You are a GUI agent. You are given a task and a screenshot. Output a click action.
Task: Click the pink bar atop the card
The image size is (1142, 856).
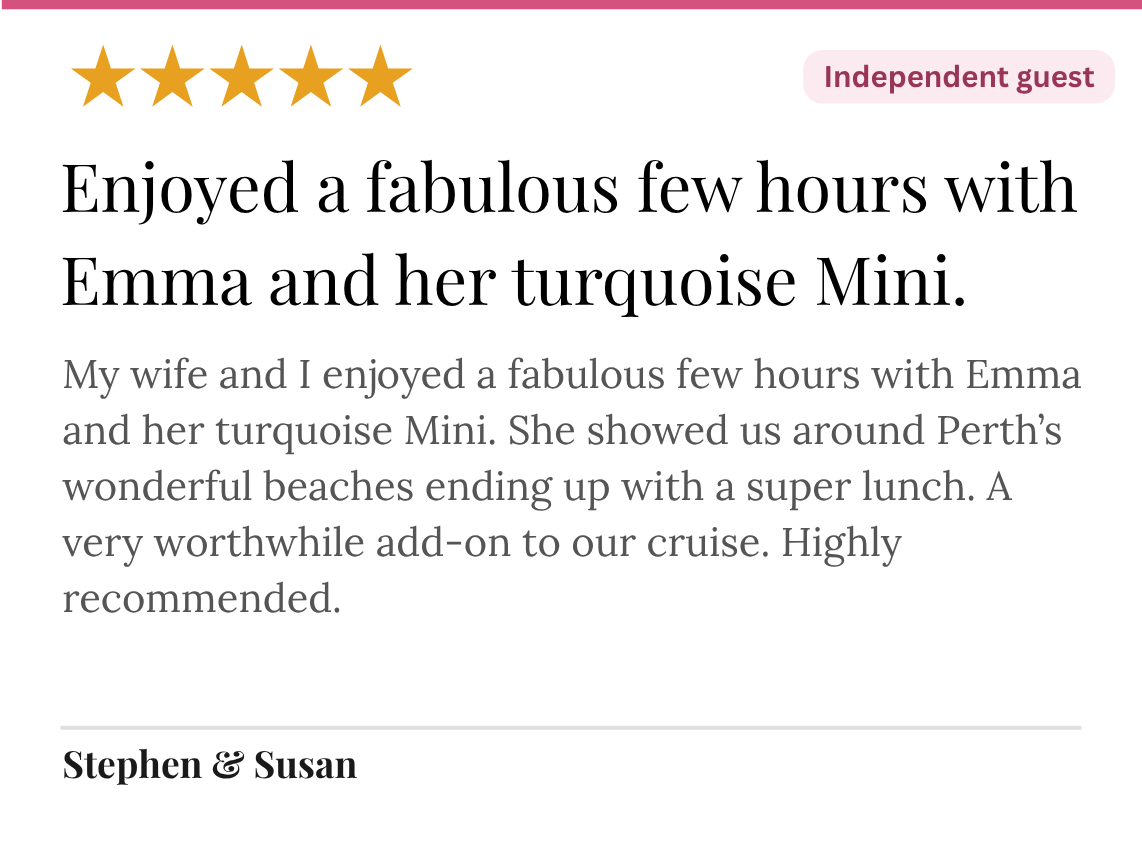click(571, 4)
